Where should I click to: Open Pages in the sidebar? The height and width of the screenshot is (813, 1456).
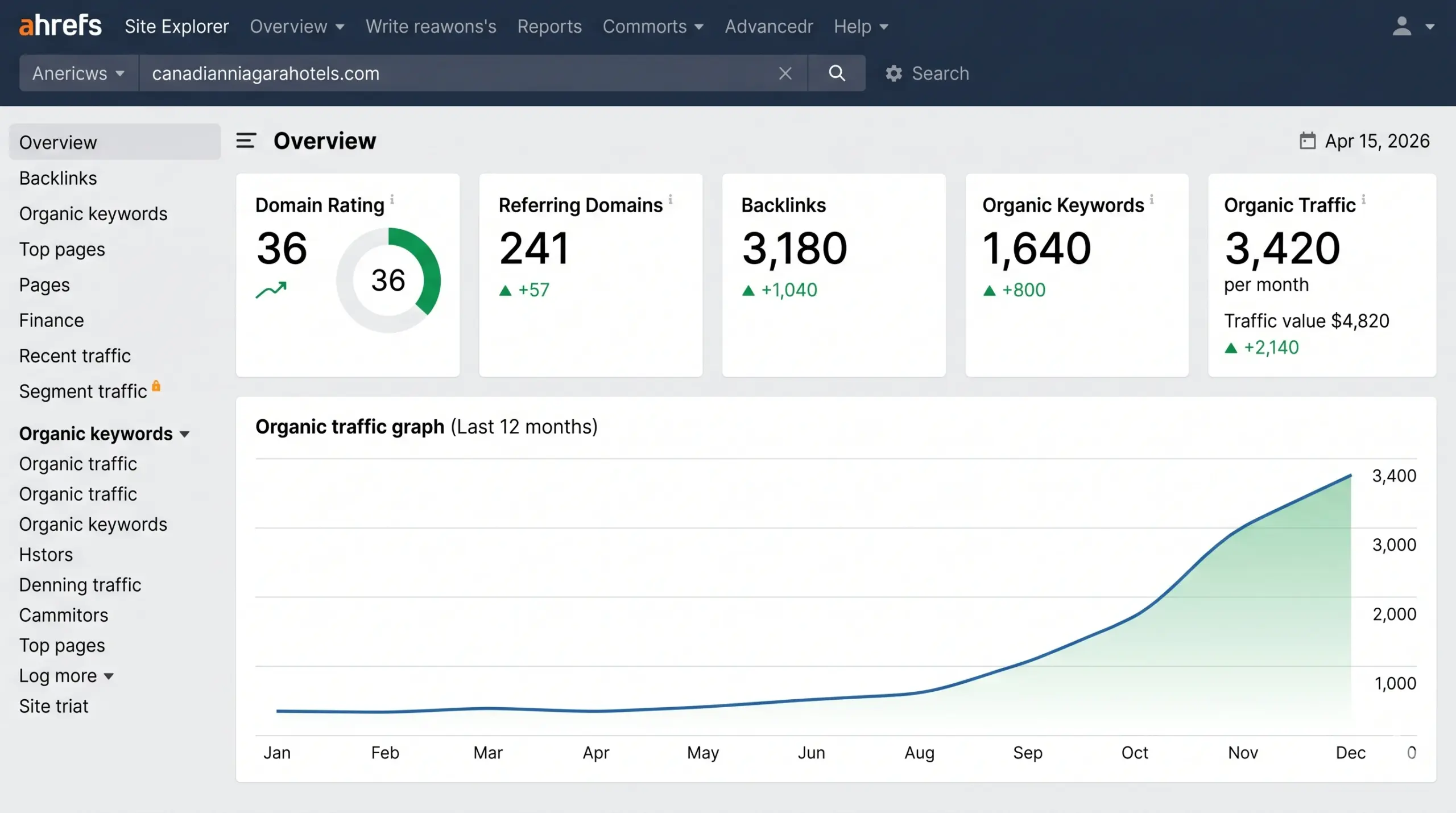44,285
